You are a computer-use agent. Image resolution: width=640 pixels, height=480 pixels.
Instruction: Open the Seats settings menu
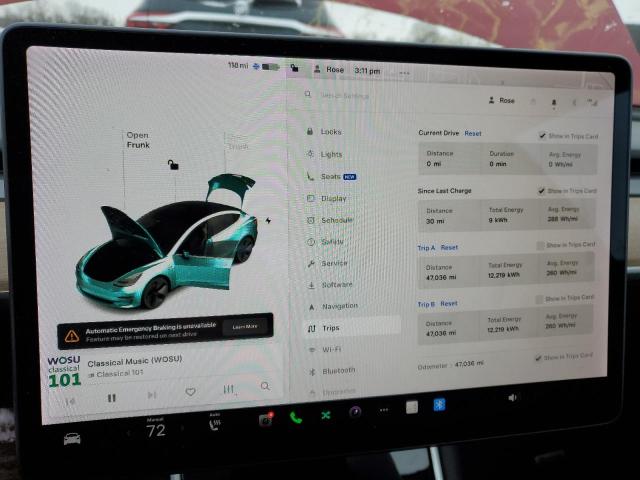tap(331, 176)
